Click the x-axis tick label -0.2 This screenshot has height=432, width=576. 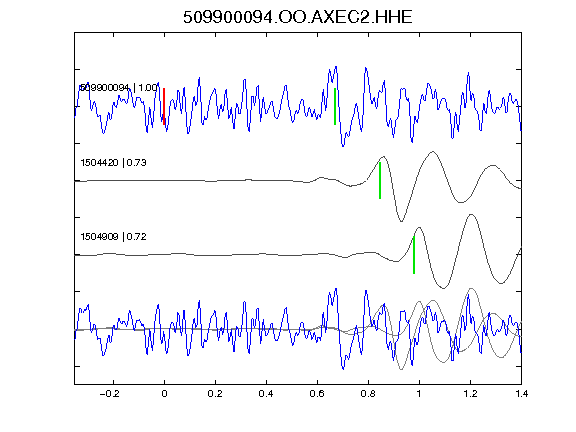[x=109, y=394]
